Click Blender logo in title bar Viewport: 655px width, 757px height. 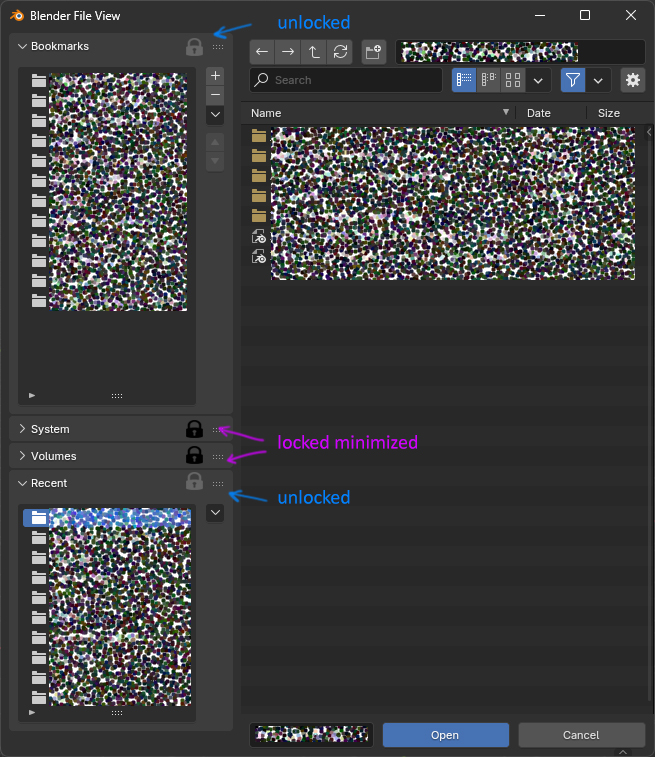pyautogui.click(x=17, y=15)
